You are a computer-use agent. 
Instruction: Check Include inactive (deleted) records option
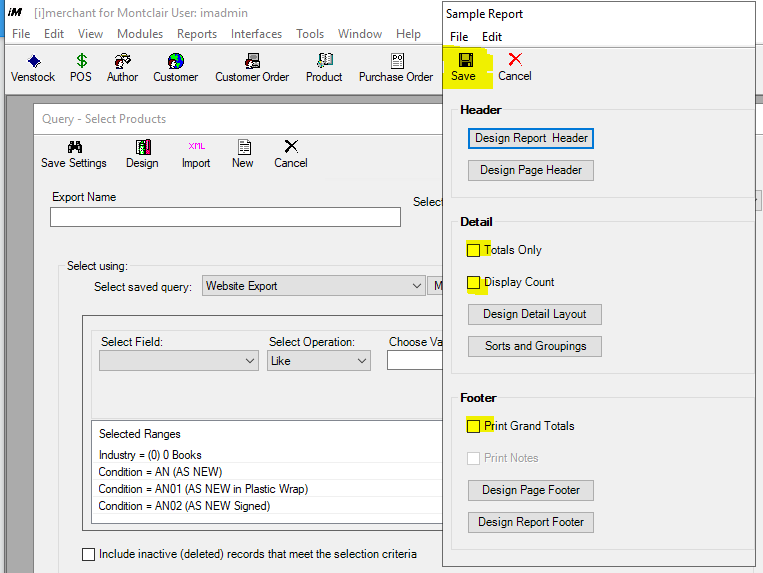[89, 555]
